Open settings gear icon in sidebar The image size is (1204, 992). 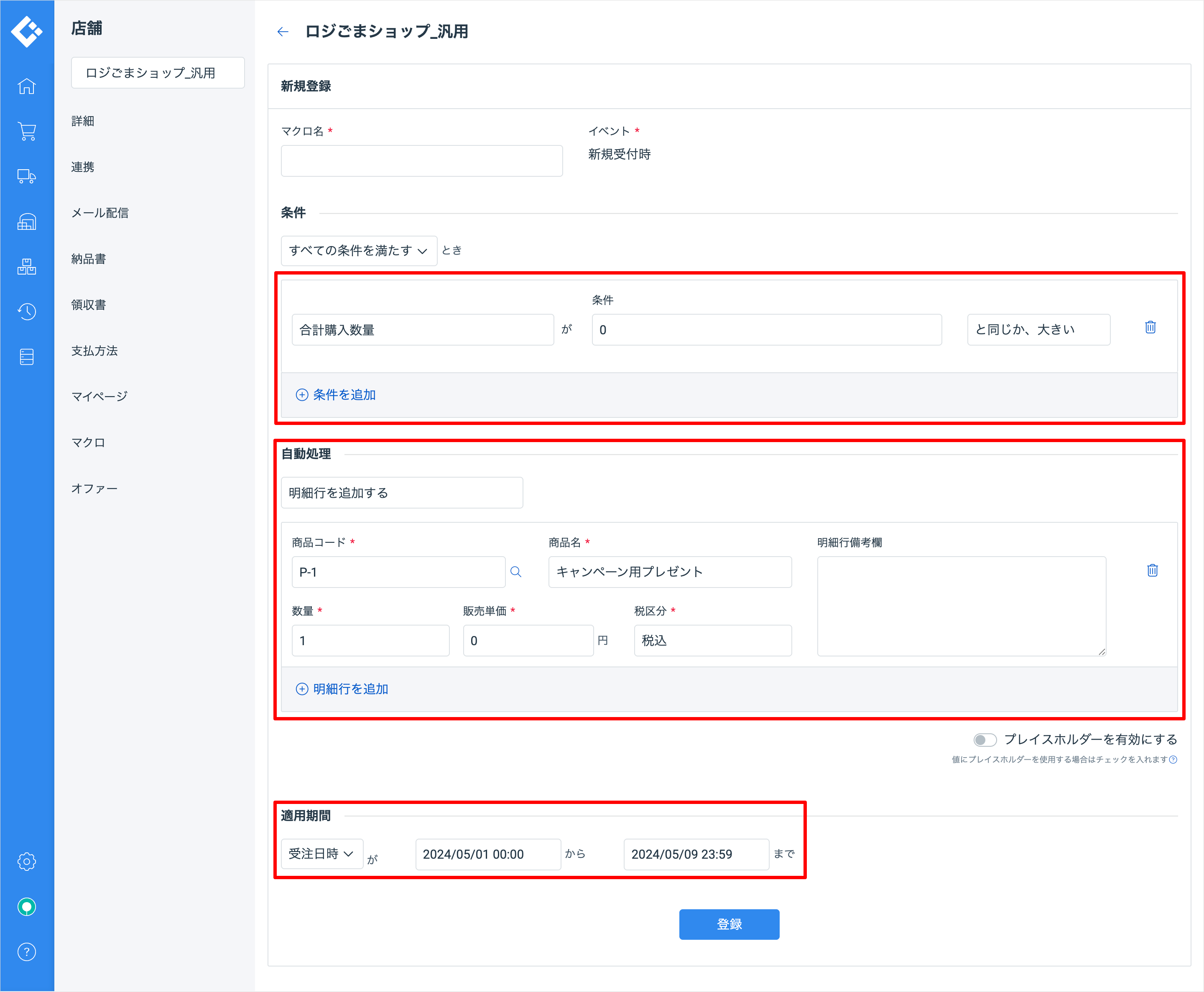26,861
